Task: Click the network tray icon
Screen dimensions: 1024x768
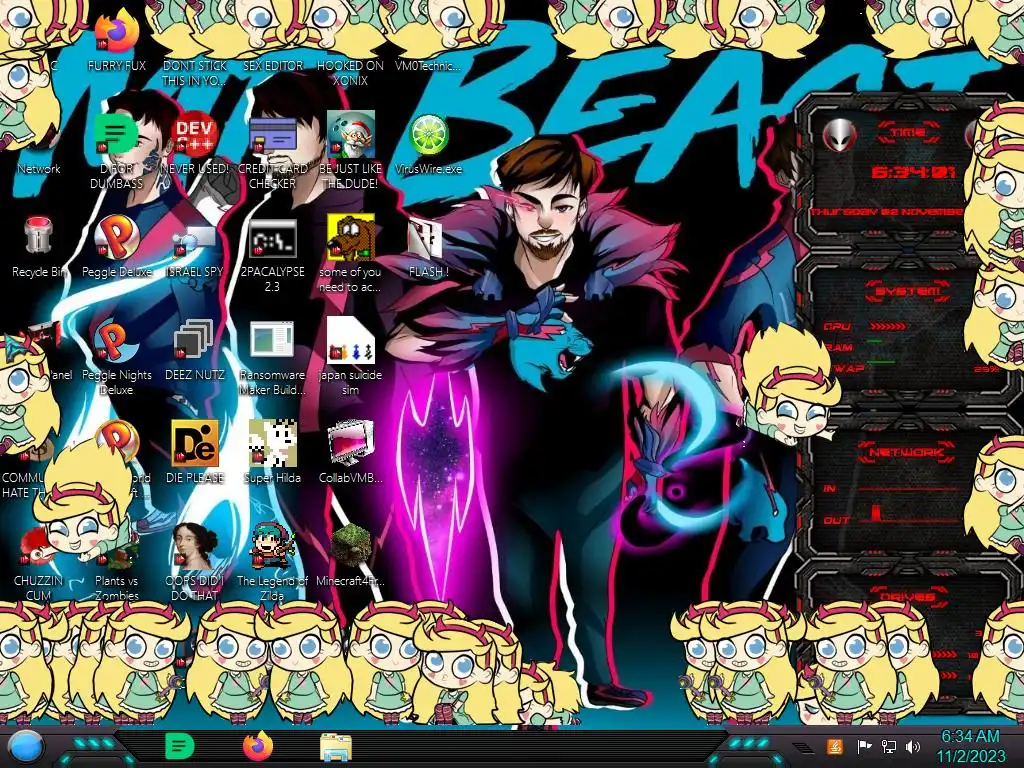Action: [x=889, y=746]
